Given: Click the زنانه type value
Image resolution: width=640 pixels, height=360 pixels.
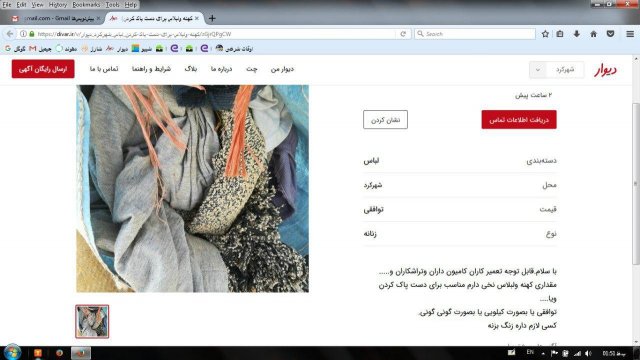Looking at the screenshot, I should pos(370,234).
